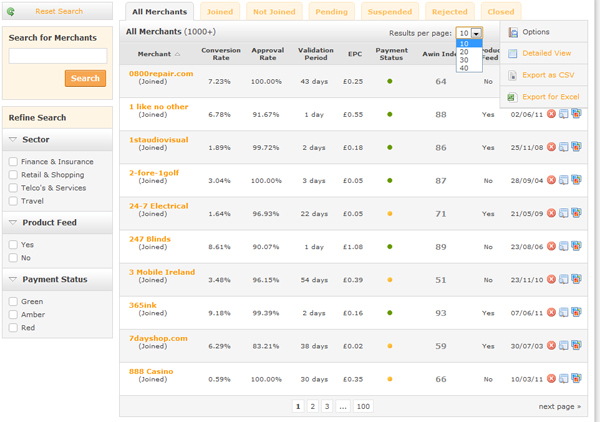Click the window icon in 888 Casino row

(x=563, y=379)
